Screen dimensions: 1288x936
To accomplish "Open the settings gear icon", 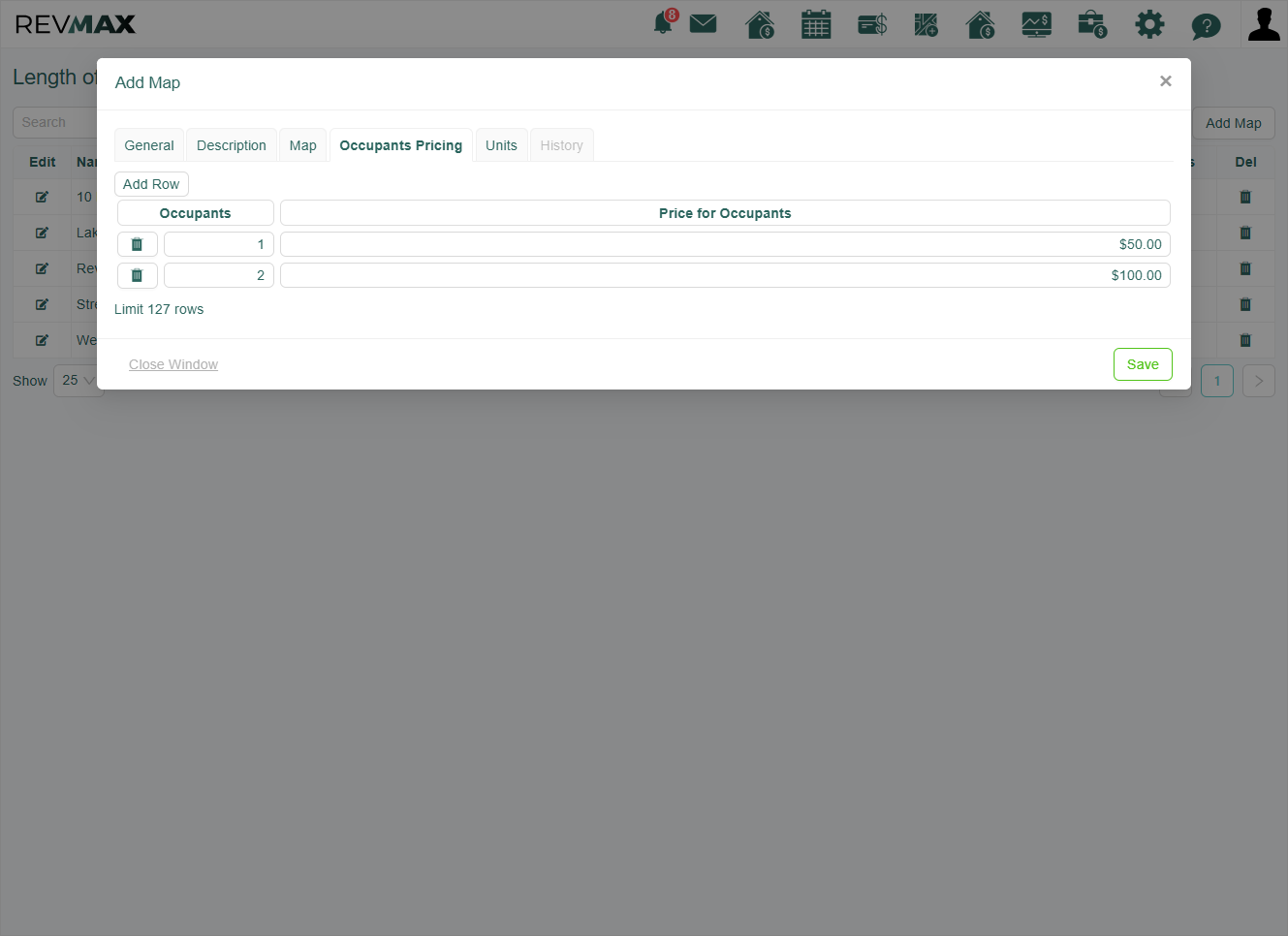I will click(x=1149, y=24).
